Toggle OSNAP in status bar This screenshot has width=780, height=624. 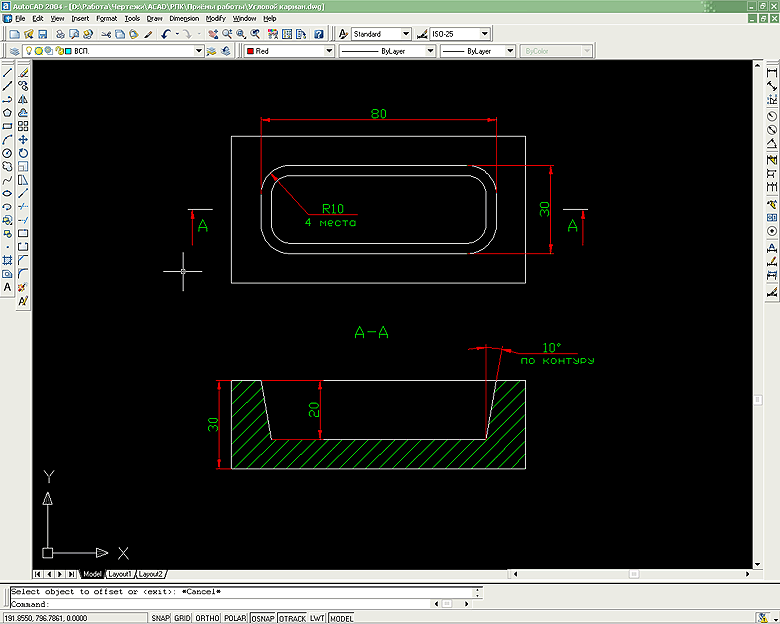pos(263,618)
